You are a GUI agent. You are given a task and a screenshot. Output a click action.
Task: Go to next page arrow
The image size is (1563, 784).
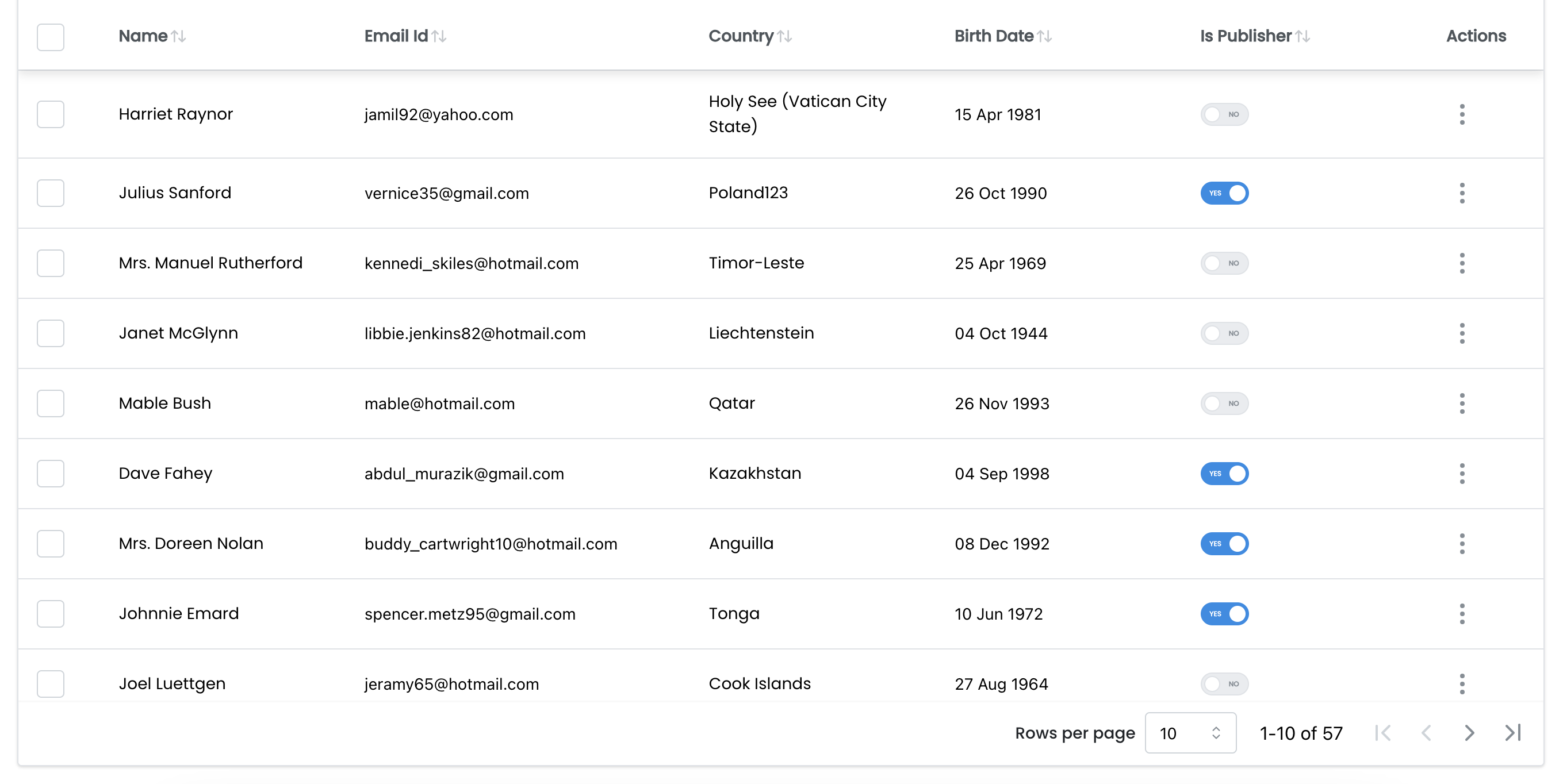click(x=1469, y=733)
